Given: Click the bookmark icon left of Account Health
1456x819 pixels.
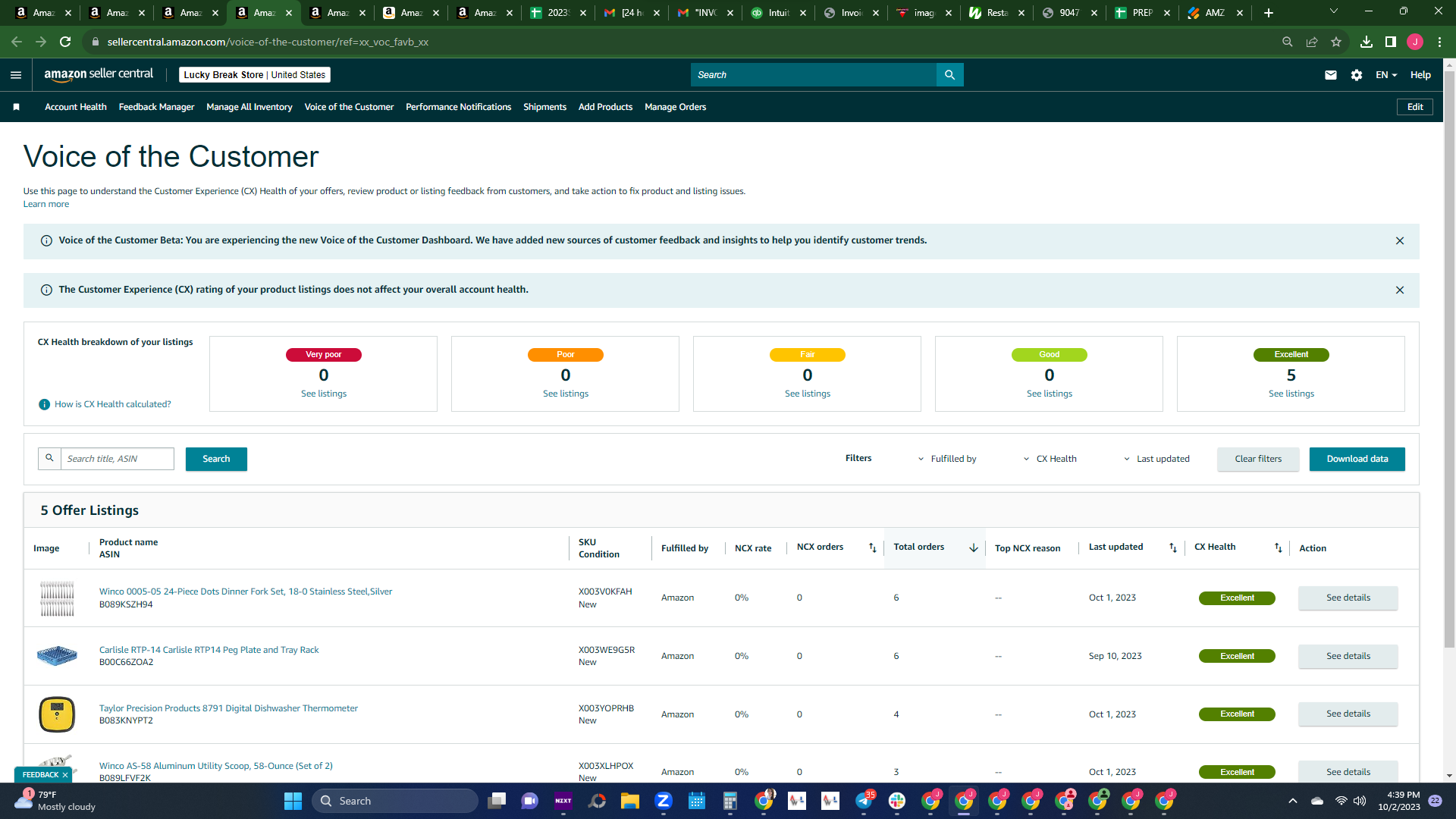Looking at the screenshot, I should 16,107.
